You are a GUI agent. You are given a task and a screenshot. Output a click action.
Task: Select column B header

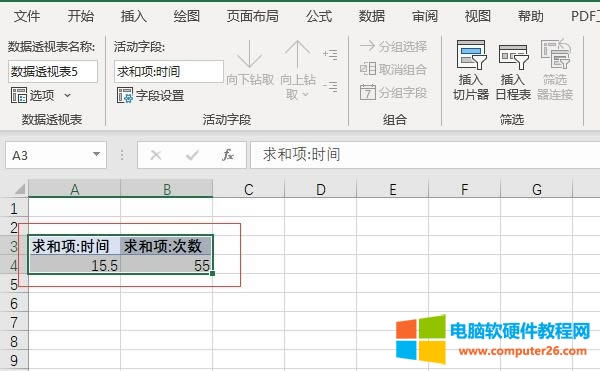(167, 189)
